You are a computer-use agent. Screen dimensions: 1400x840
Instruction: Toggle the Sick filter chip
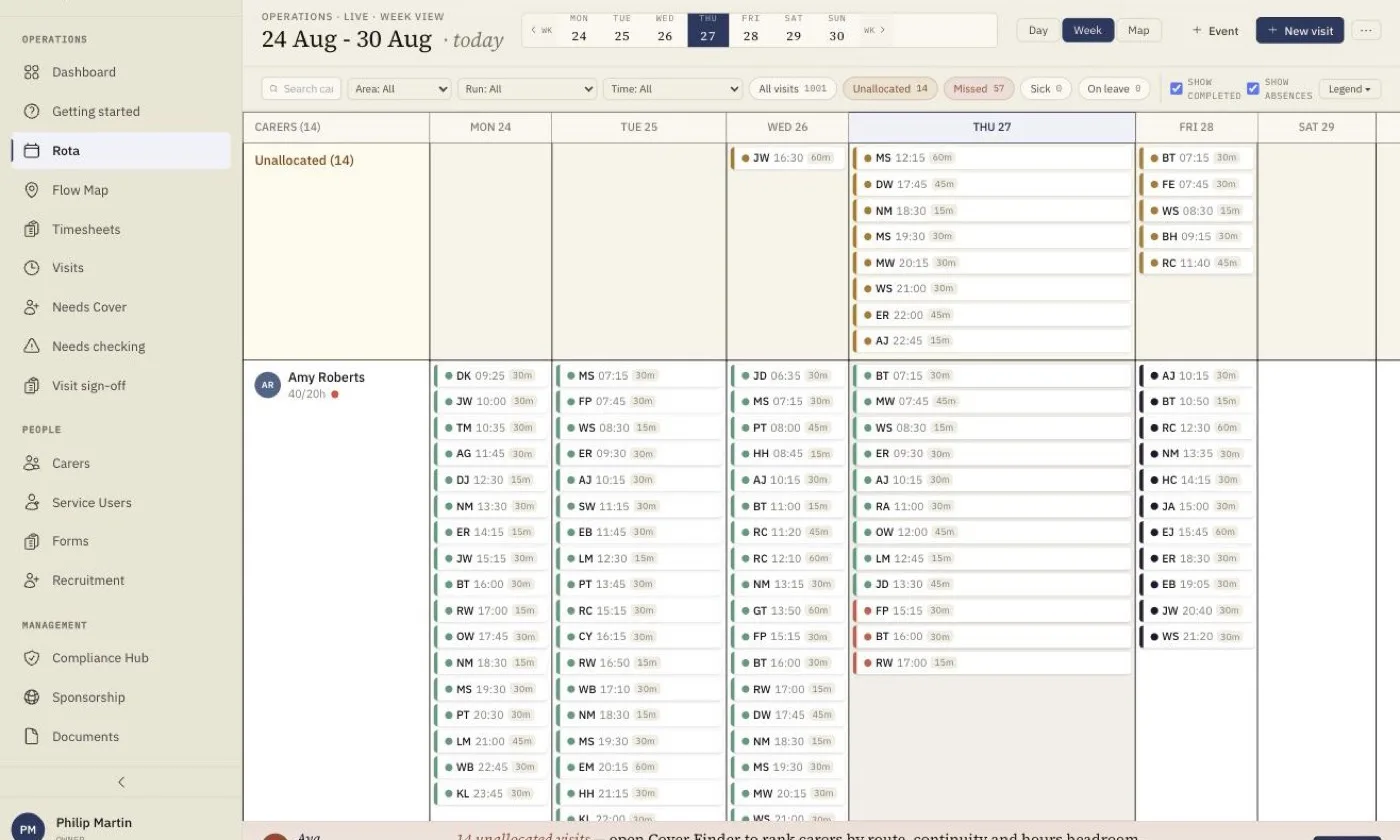click(x=1046, y=89)
